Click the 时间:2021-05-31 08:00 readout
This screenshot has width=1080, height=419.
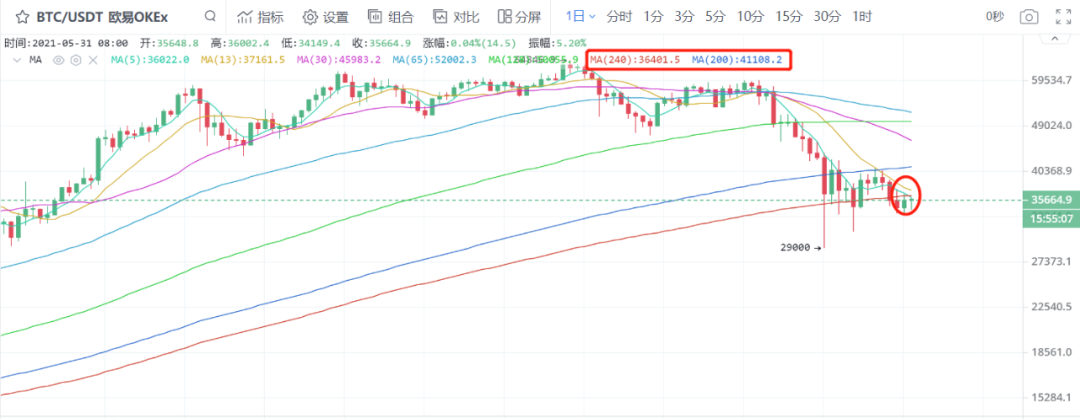point(66,43)
